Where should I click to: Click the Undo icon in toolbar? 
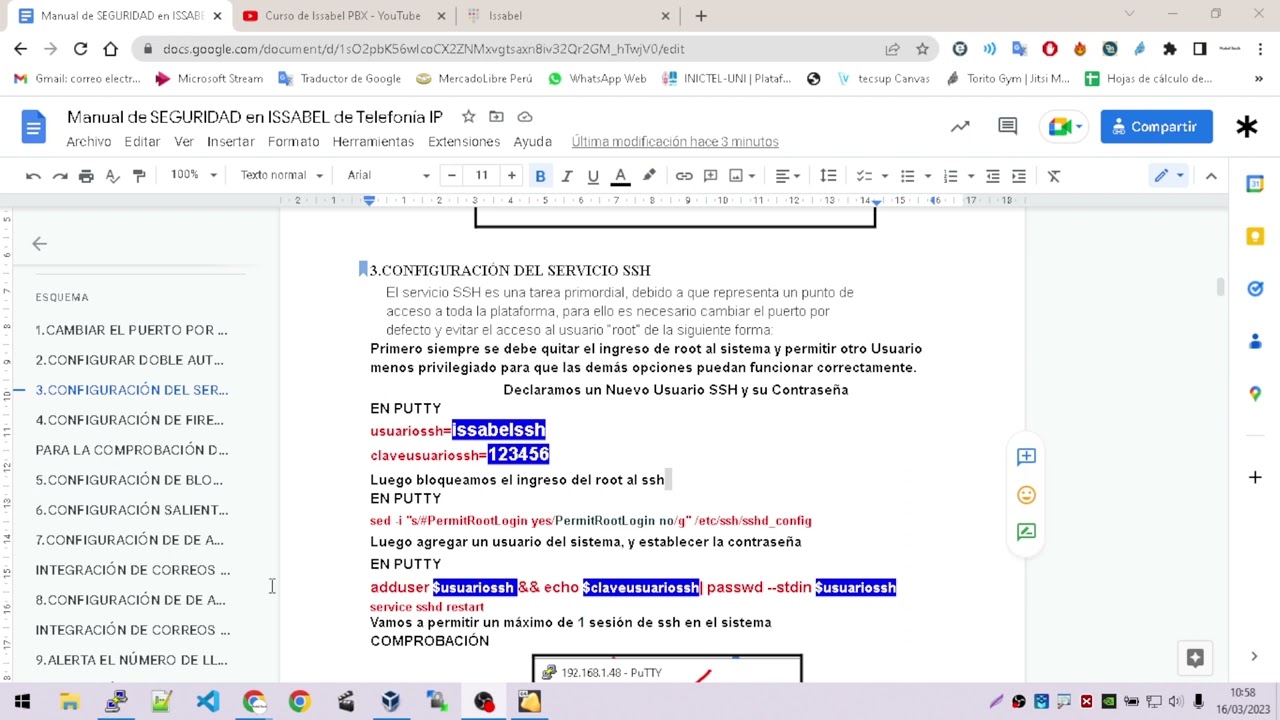(33, 176)
